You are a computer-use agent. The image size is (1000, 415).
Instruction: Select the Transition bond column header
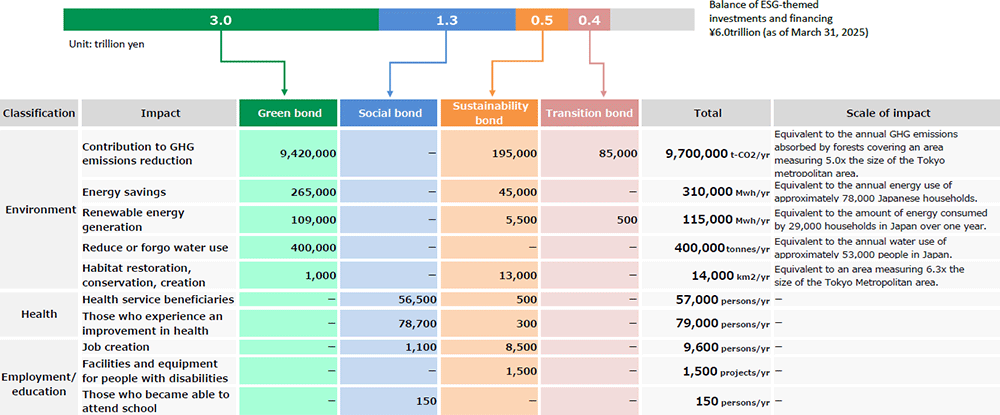click(x=590, y=113)
